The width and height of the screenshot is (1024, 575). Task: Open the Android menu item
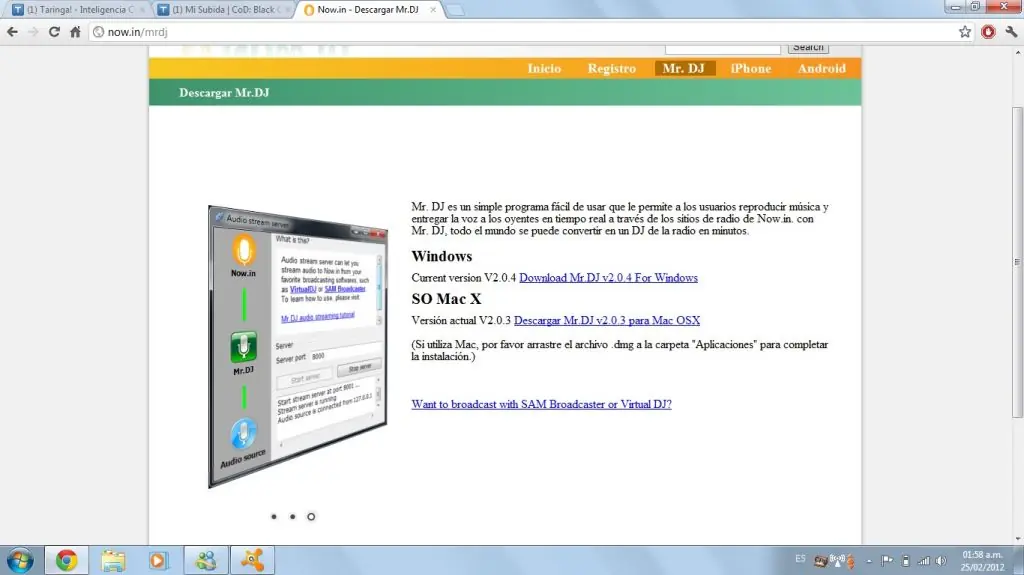pos(821,69)
